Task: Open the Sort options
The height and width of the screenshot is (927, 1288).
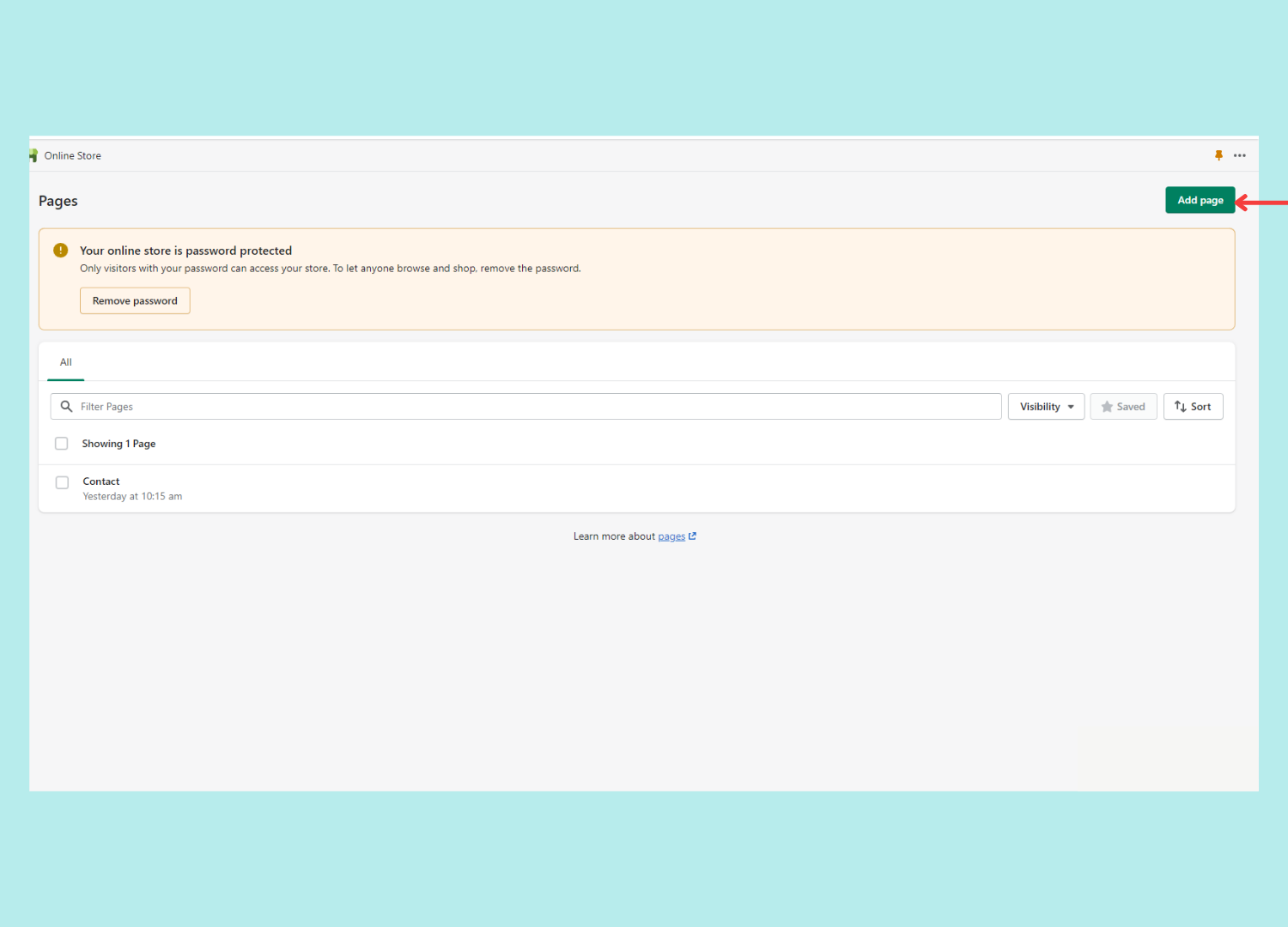Action: click(1193, 407)
